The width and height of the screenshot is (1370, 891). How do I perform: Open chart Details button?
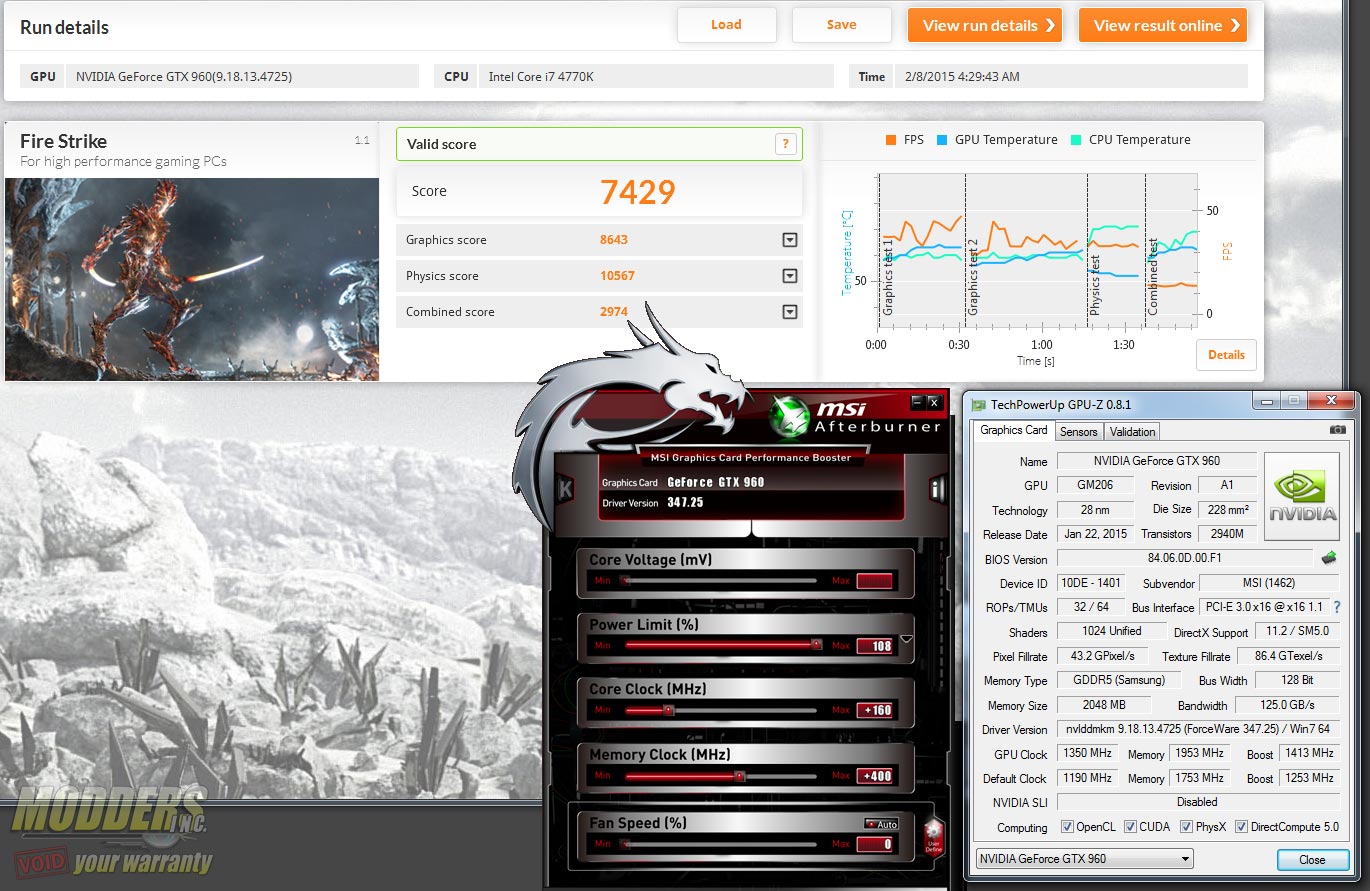pos(1226,355)
